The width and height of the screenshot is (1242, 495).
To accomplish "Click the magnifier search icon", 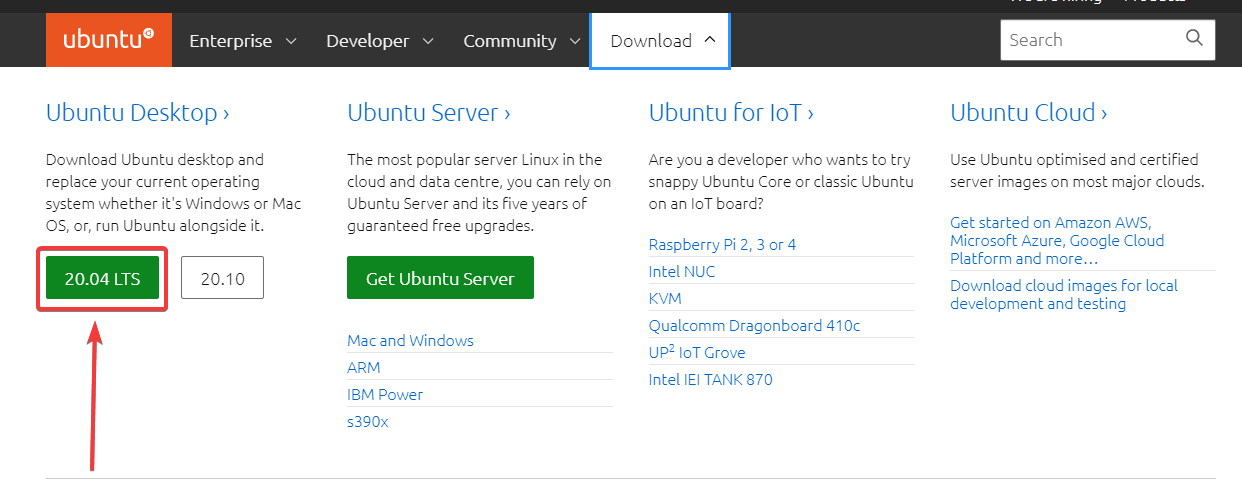I will tap(1194, 39).
